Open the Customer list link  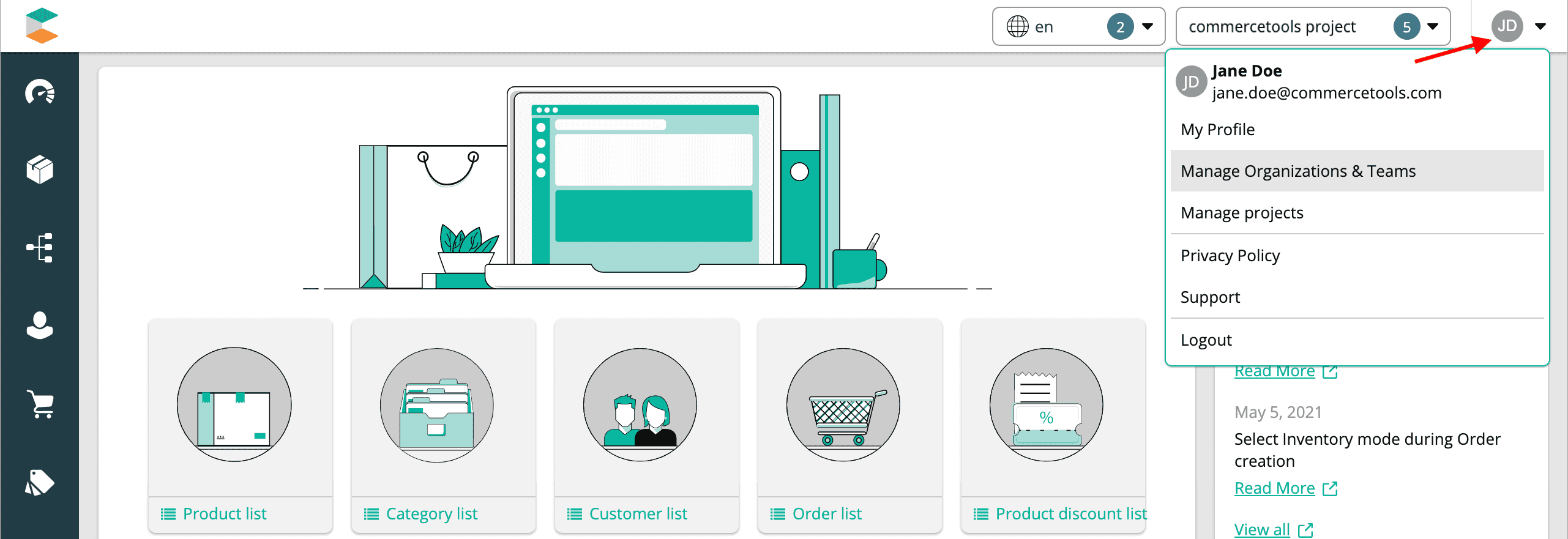click(x=638, y=514)
